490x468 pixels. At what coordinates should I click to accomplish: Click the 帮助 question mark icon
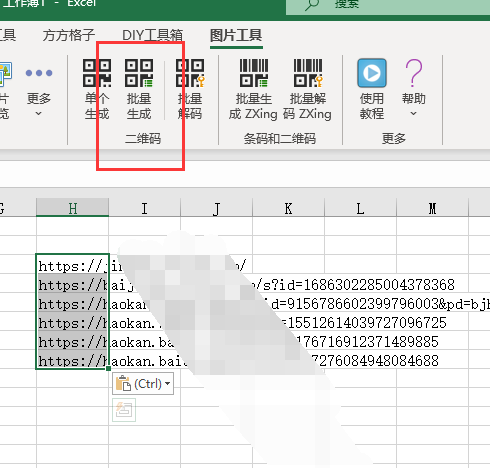tap(414, 73)
